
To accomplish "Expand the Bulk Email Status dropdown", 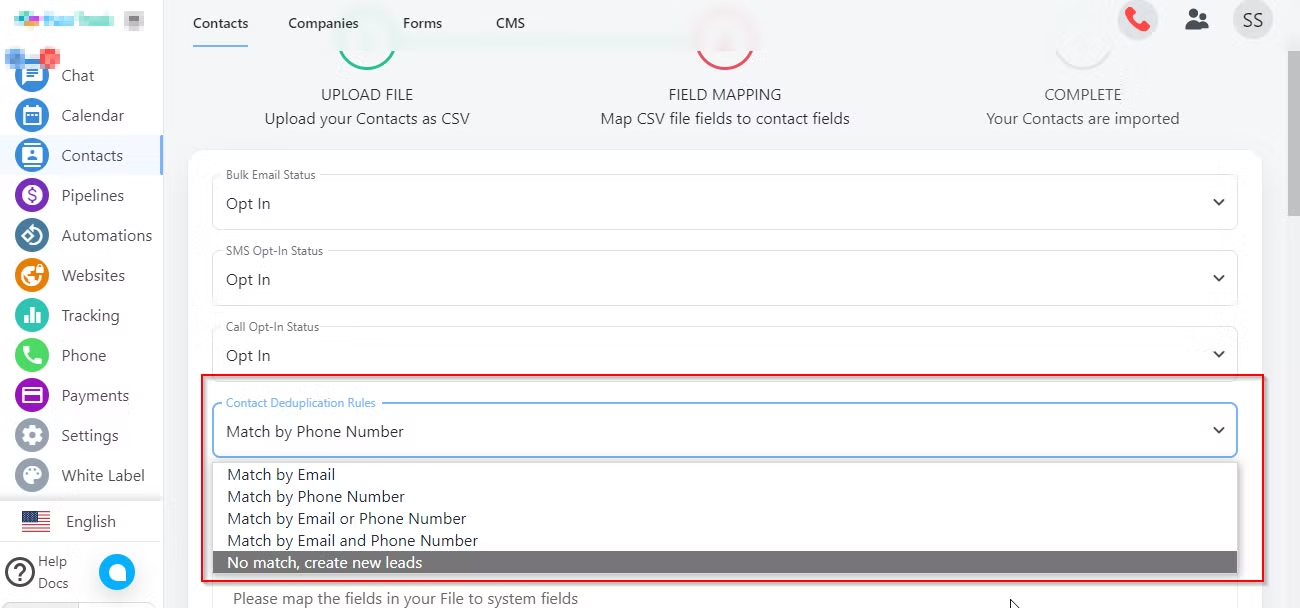I will 724,202.
